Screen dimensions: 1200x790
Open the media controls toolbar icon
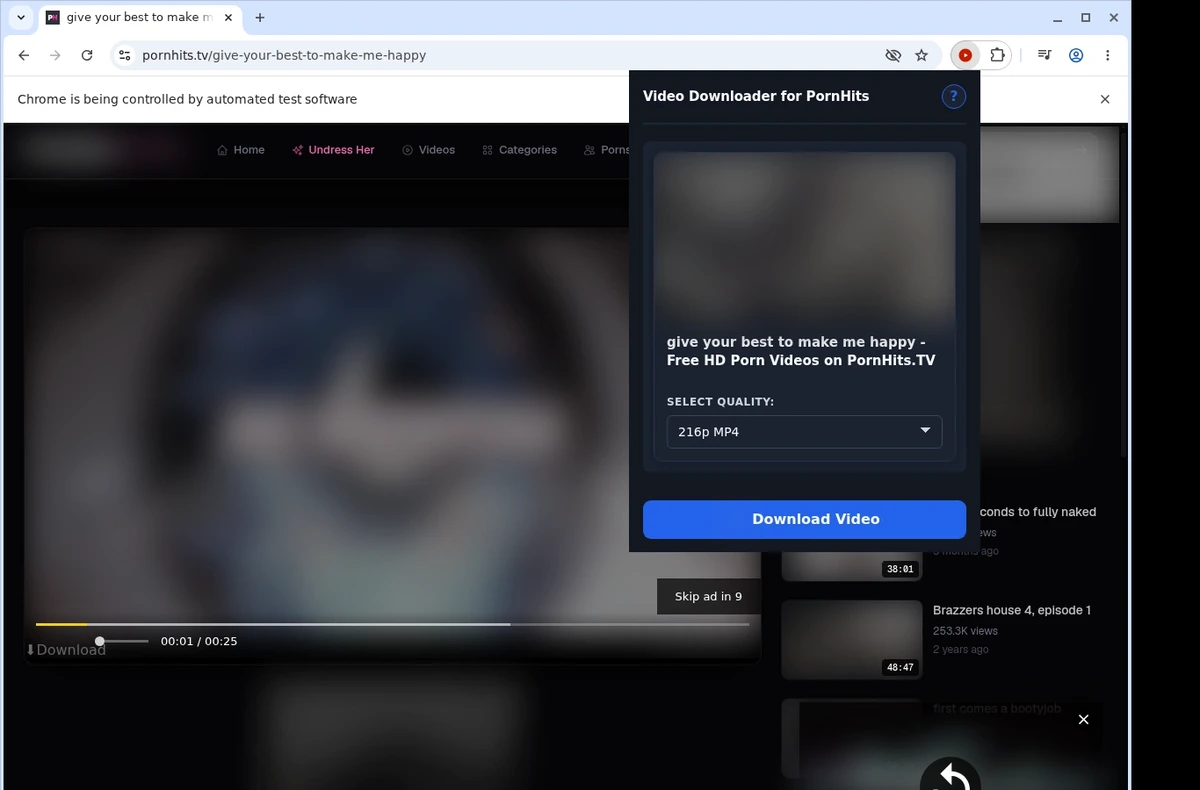click(x=1044, y=56)
